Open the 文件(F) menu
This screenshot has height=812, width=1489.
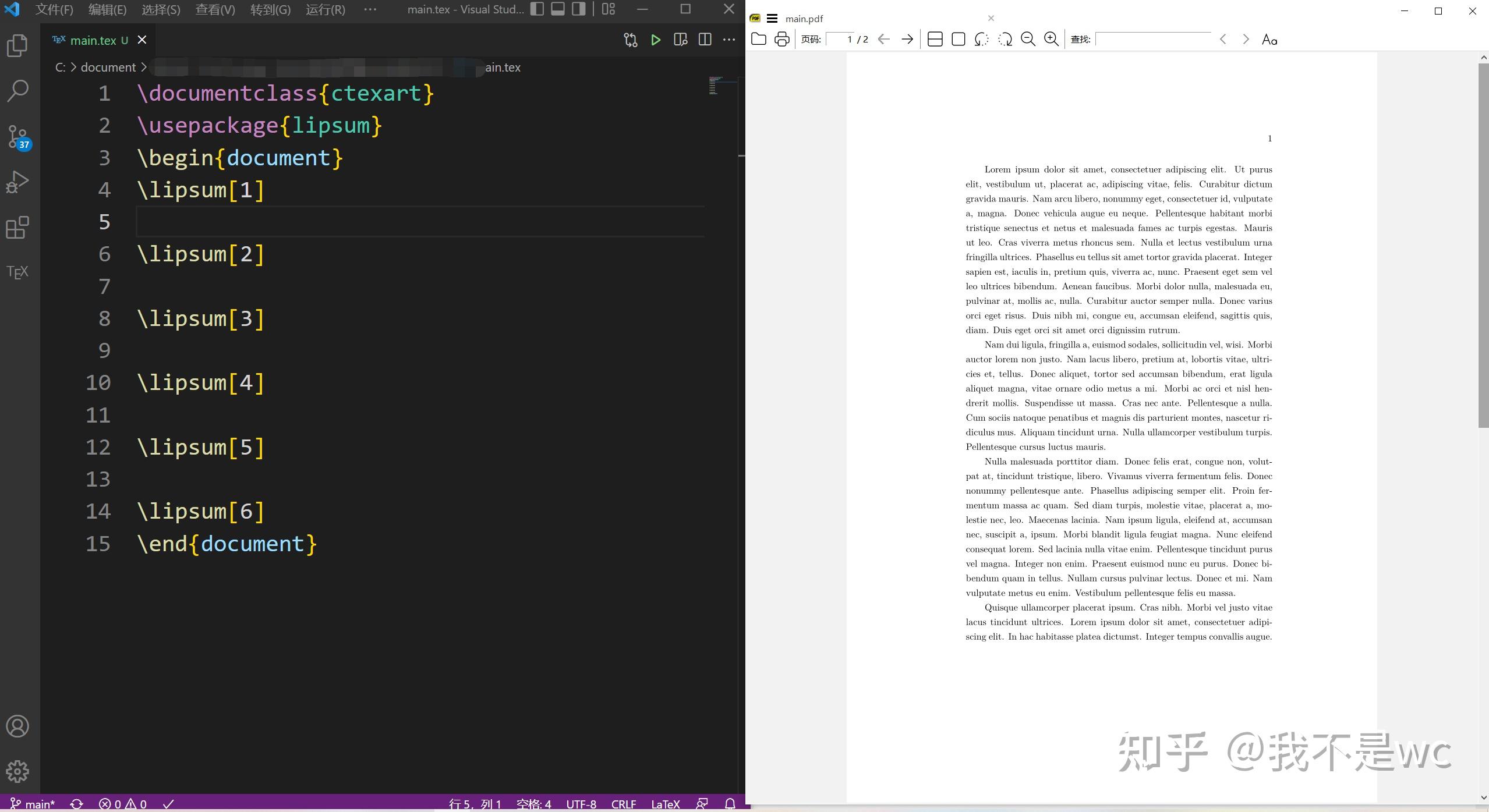(x=54, y=9)
